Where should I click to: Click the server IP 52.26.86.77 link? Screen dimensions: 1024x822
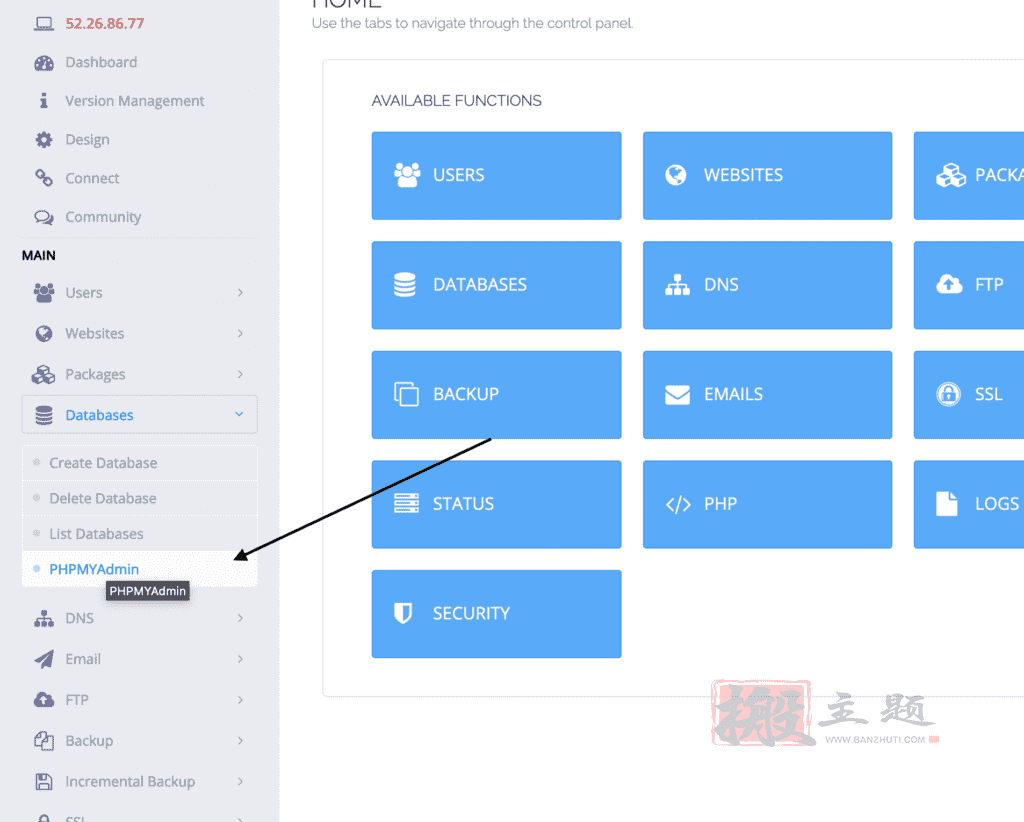[104, 24]
